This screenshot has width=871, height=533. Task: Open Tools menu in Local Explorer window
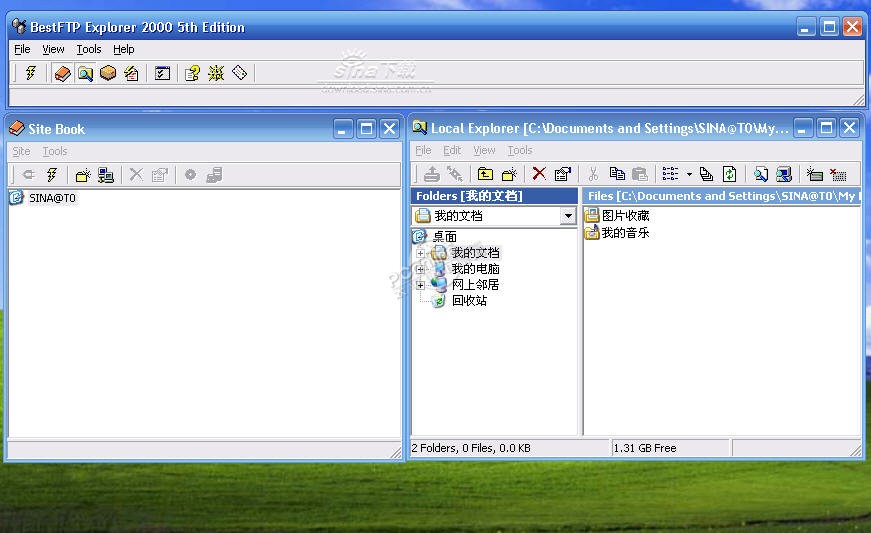[520, 150]
